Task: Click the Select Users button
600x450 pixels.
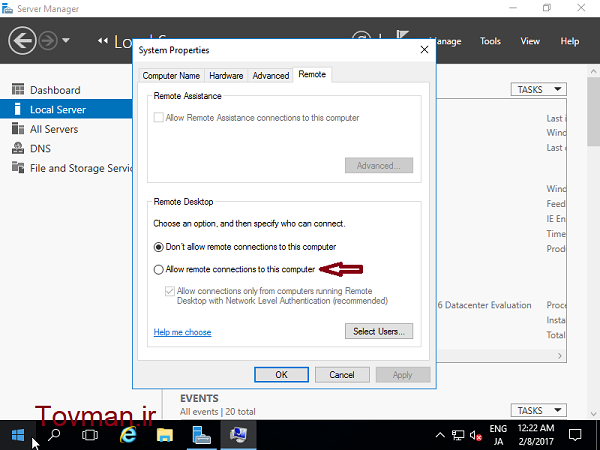Action: tap(379, 331)
